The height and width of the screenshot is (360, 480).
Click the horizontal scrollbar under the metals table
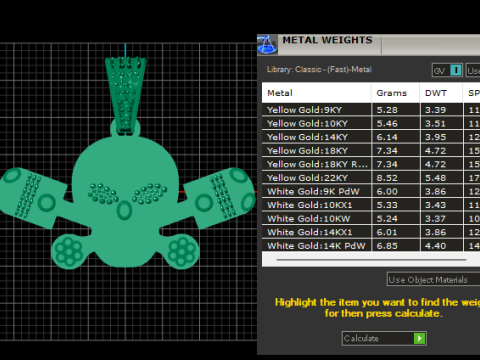tap(371, 259)
